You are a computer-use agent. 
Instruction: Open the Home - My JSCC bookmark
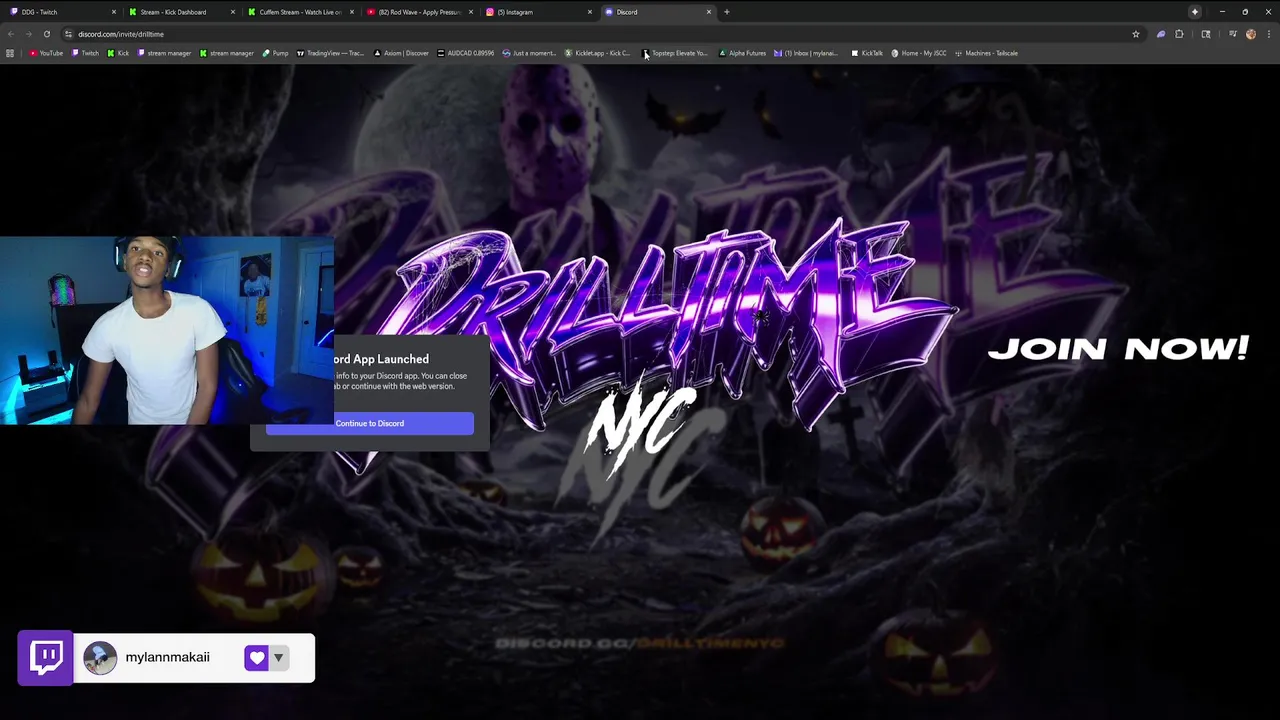918,53
